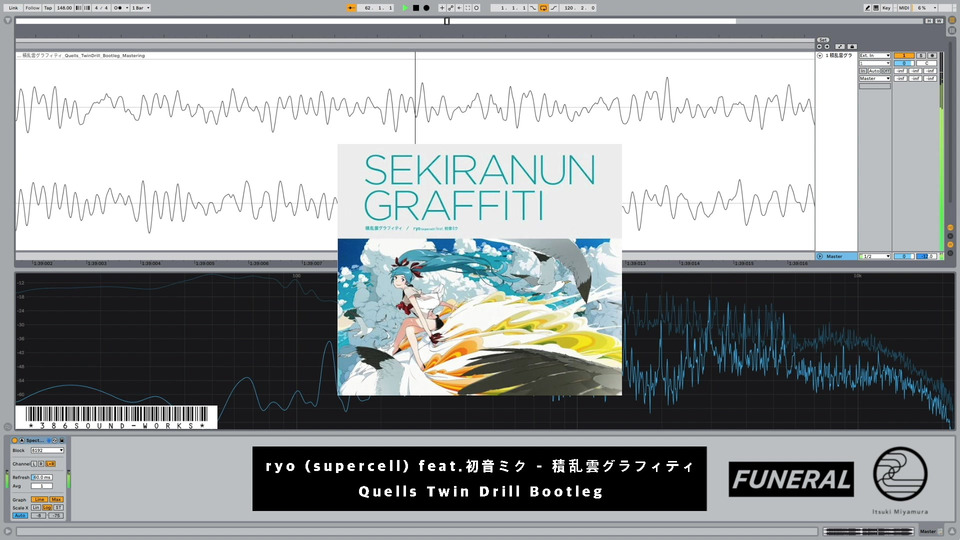Click the square Stop button

pyautogui.click(x=416, y=8)
